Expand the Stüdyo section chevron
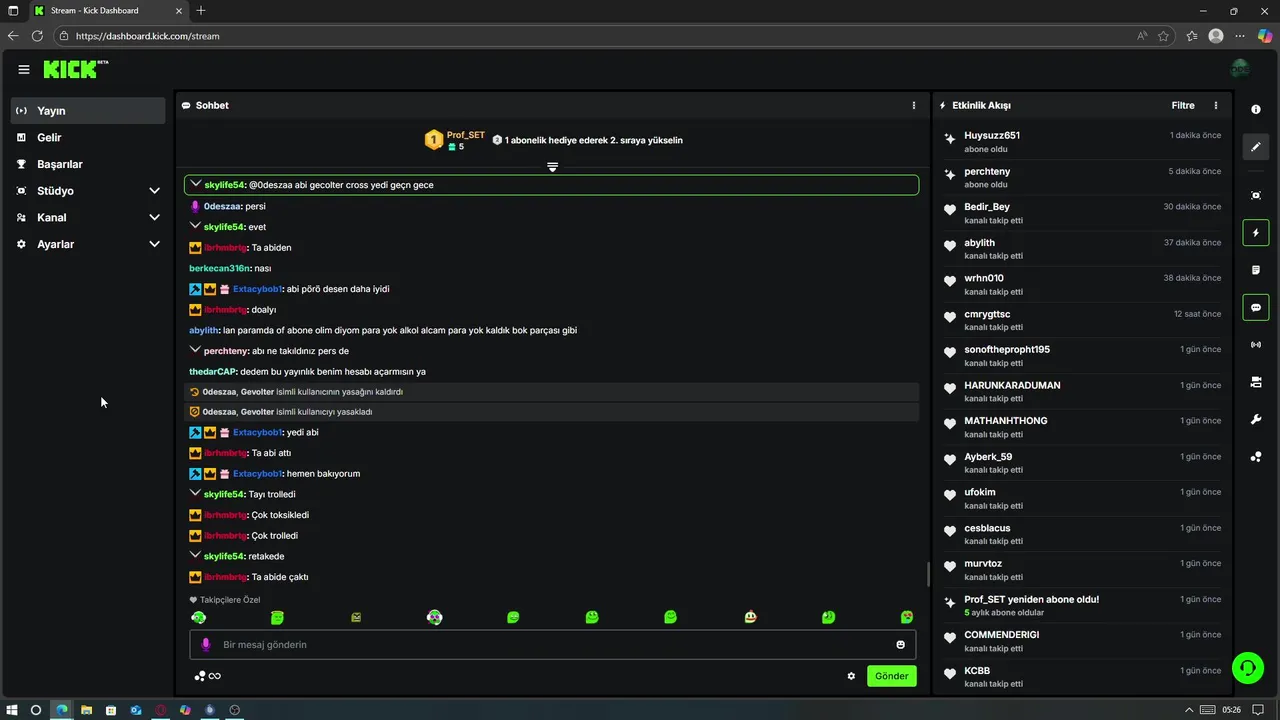1280x720 pixels. pyautogui.click(x=154, y=191)
